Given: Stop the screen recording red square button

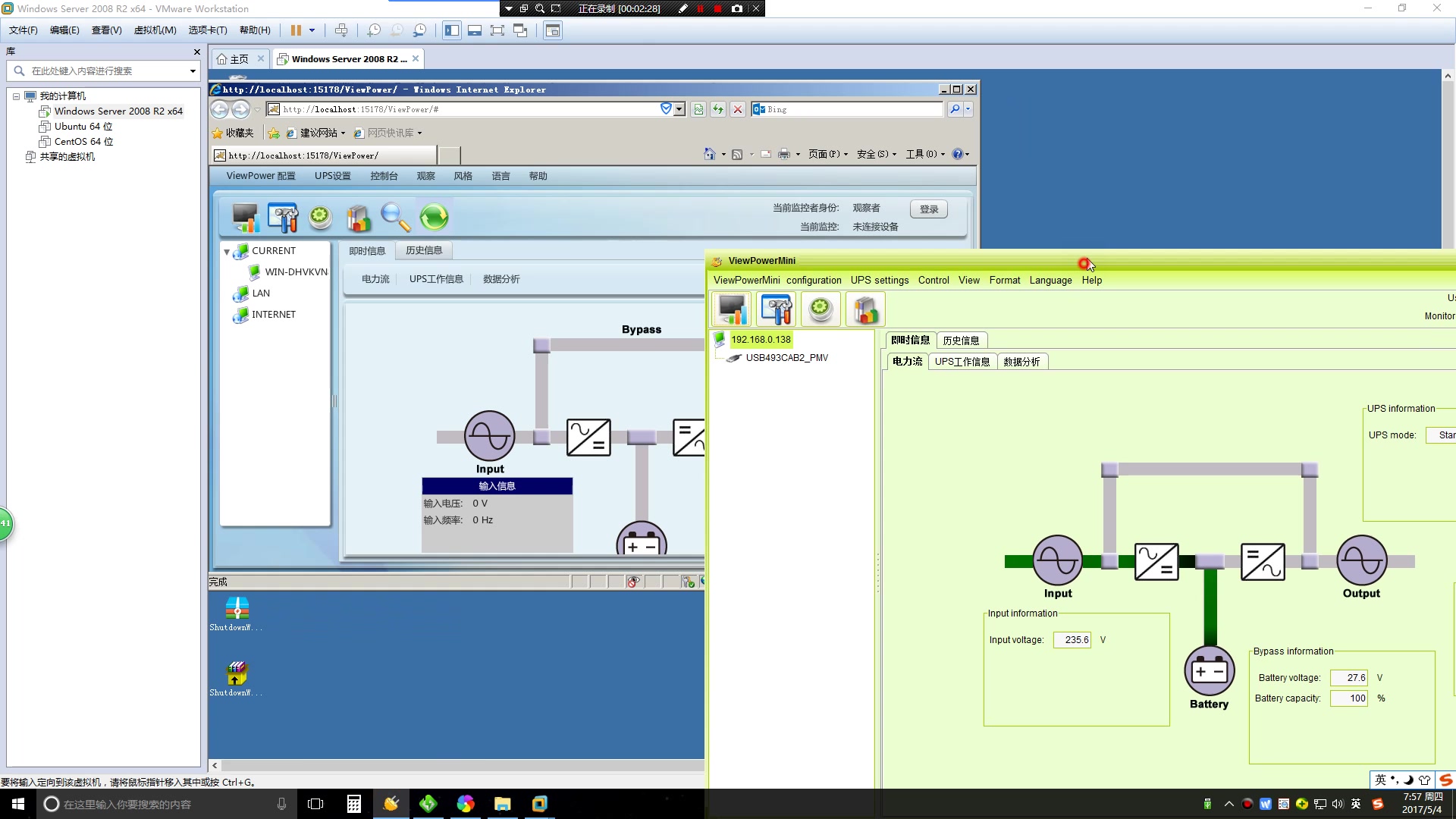Looking at the screenshot, I should [717, 8].
